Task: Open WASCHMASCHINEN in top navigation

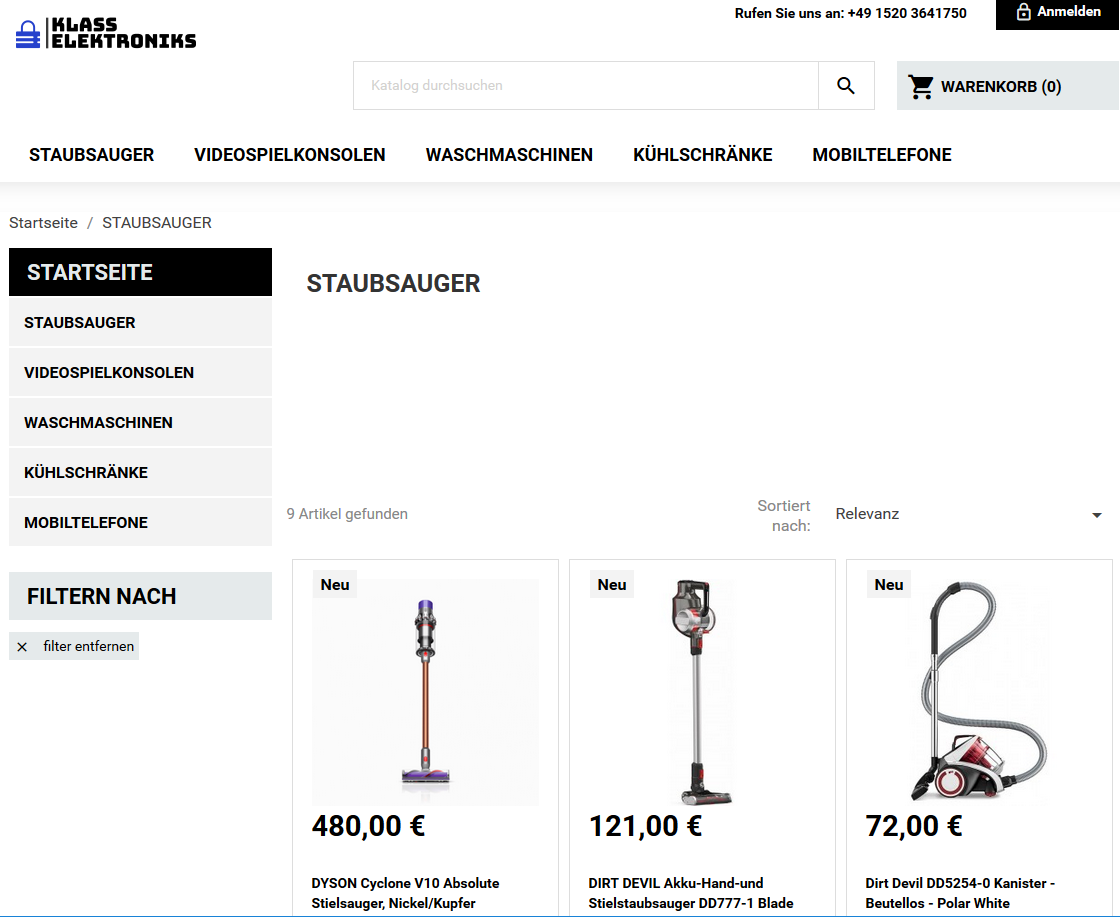Action: (509, 155)
